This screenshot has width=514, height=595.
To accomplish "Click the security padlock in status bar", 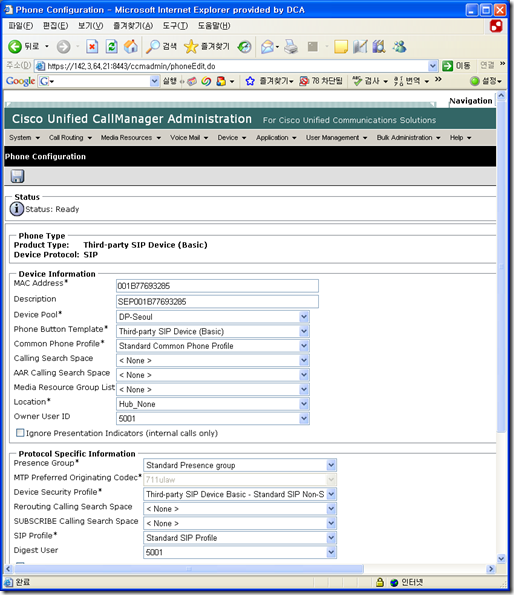I will click(380, 582).
